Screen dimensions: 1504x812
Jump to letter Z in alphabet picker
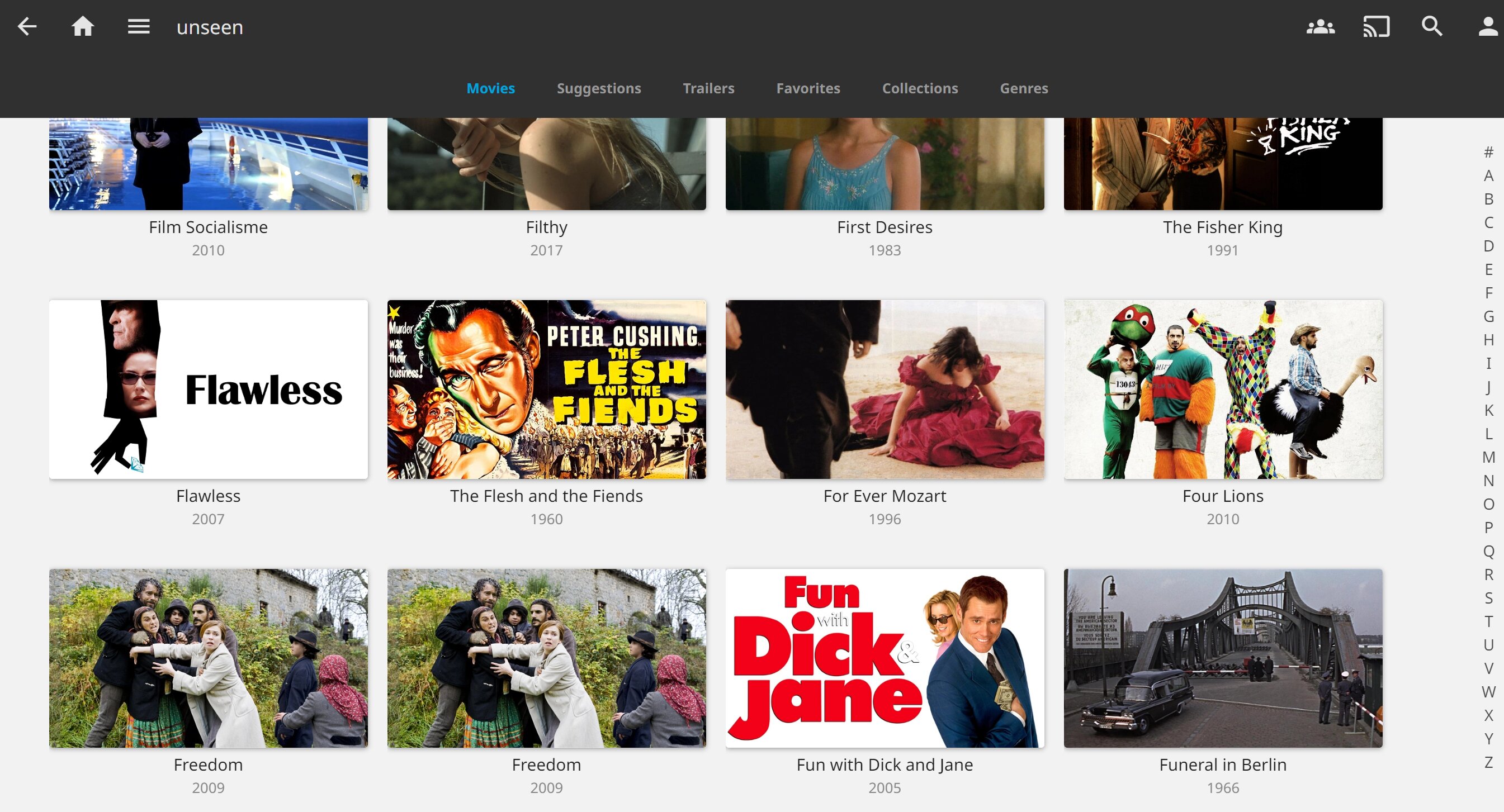tap(1488, 762)
